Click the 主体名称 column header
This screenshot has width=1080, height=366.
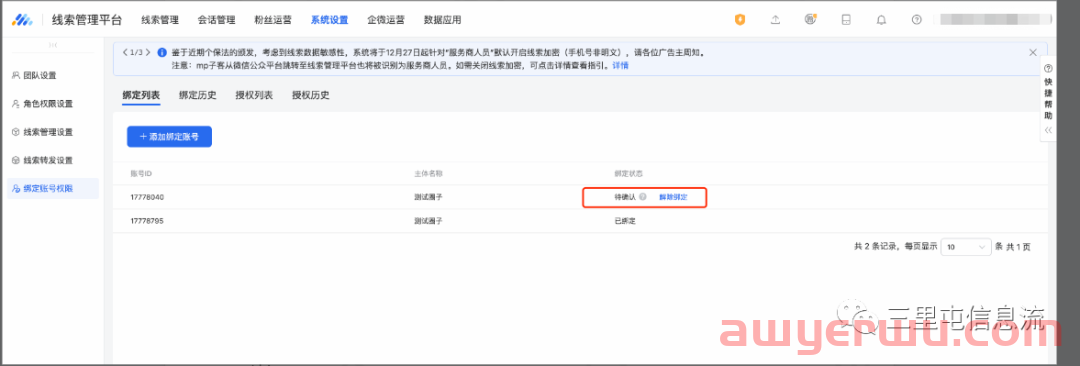tap(428, 173)
